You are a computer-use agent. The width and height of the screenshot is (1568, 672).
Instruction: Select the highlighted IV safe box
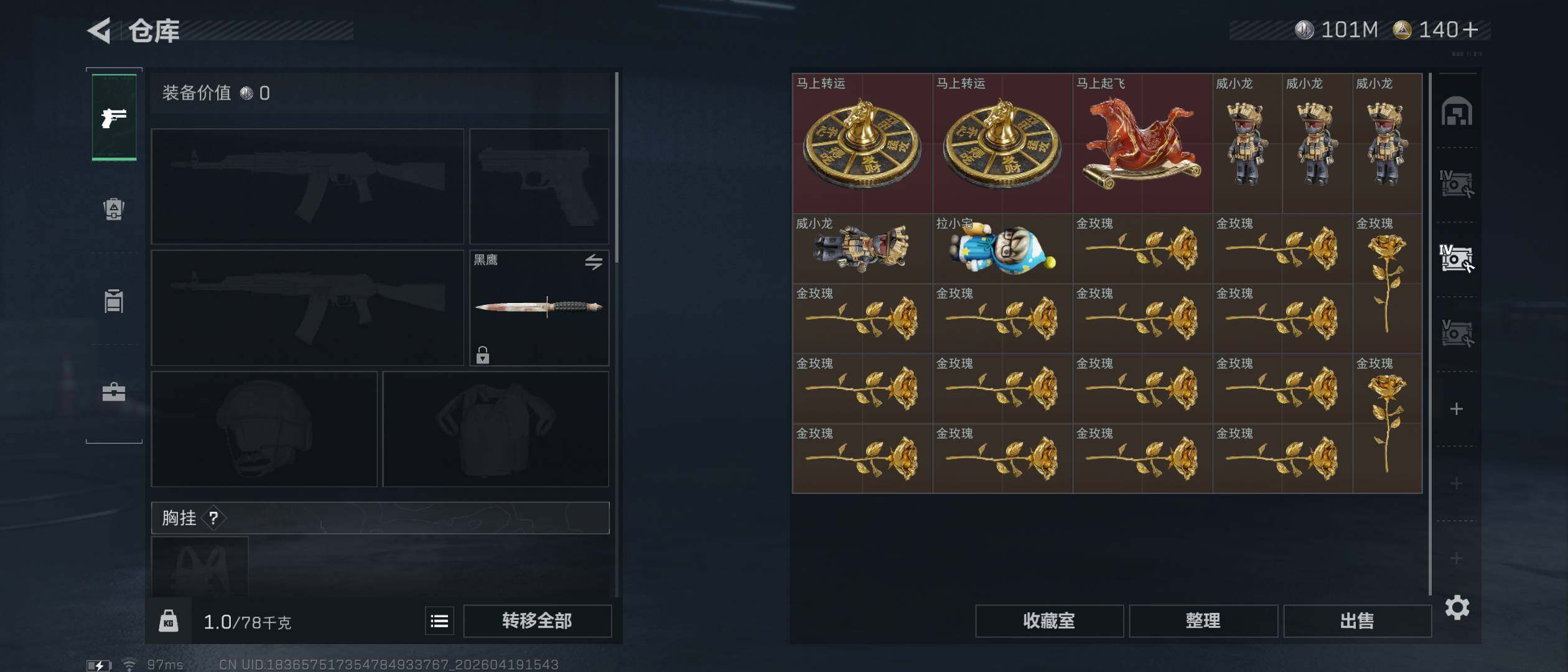tap(1457, 258)
